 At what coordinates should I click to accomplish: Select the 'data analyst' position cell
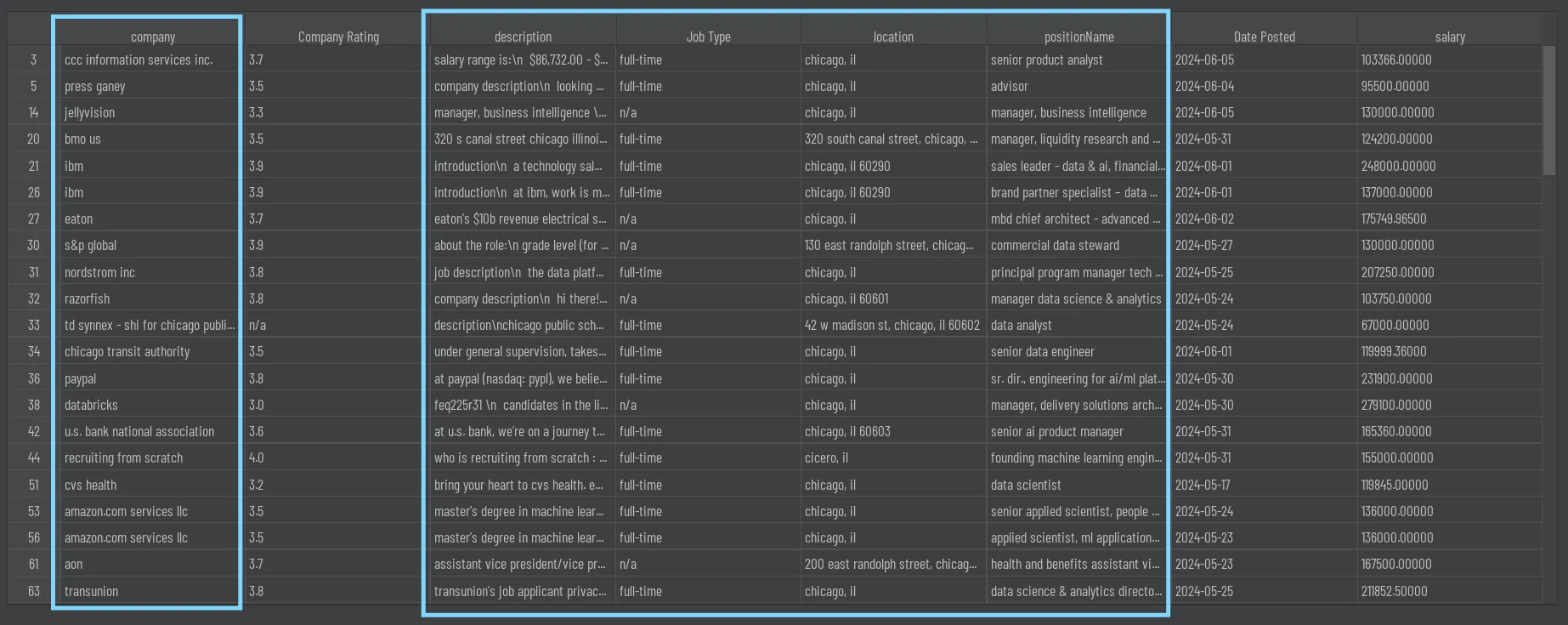point(1078,325)
